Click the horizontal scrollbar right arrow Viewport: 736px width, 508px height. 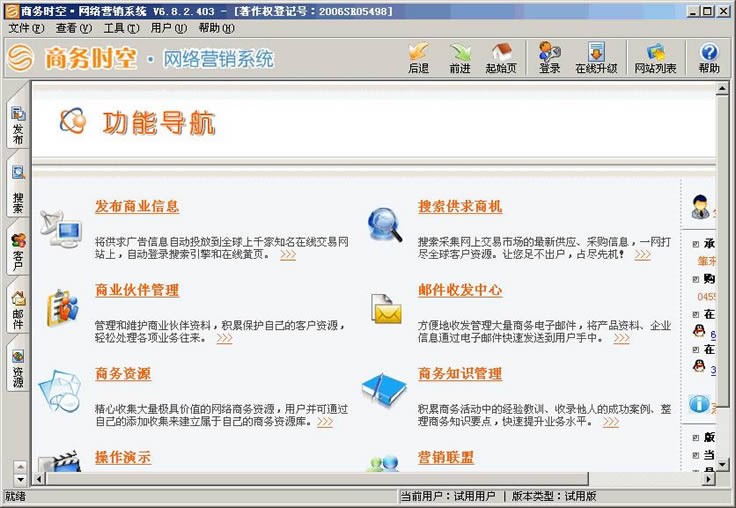click(x=708, y=479)
